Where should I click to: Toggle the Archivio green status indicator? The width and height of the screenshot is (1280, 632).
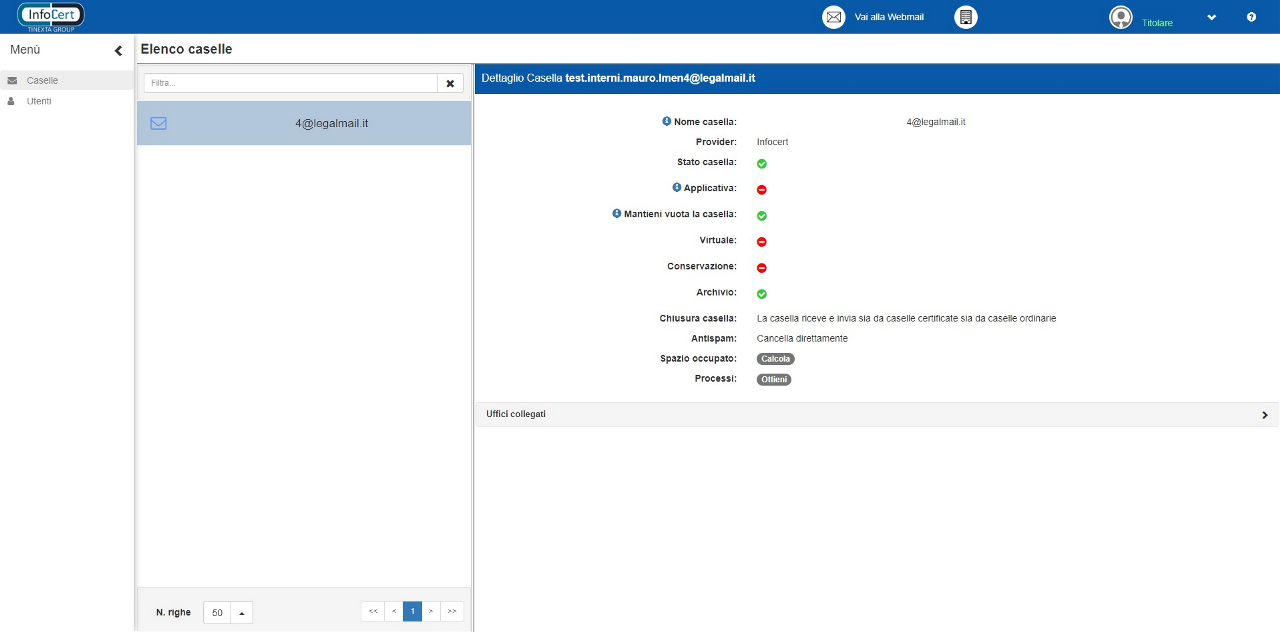761,294
